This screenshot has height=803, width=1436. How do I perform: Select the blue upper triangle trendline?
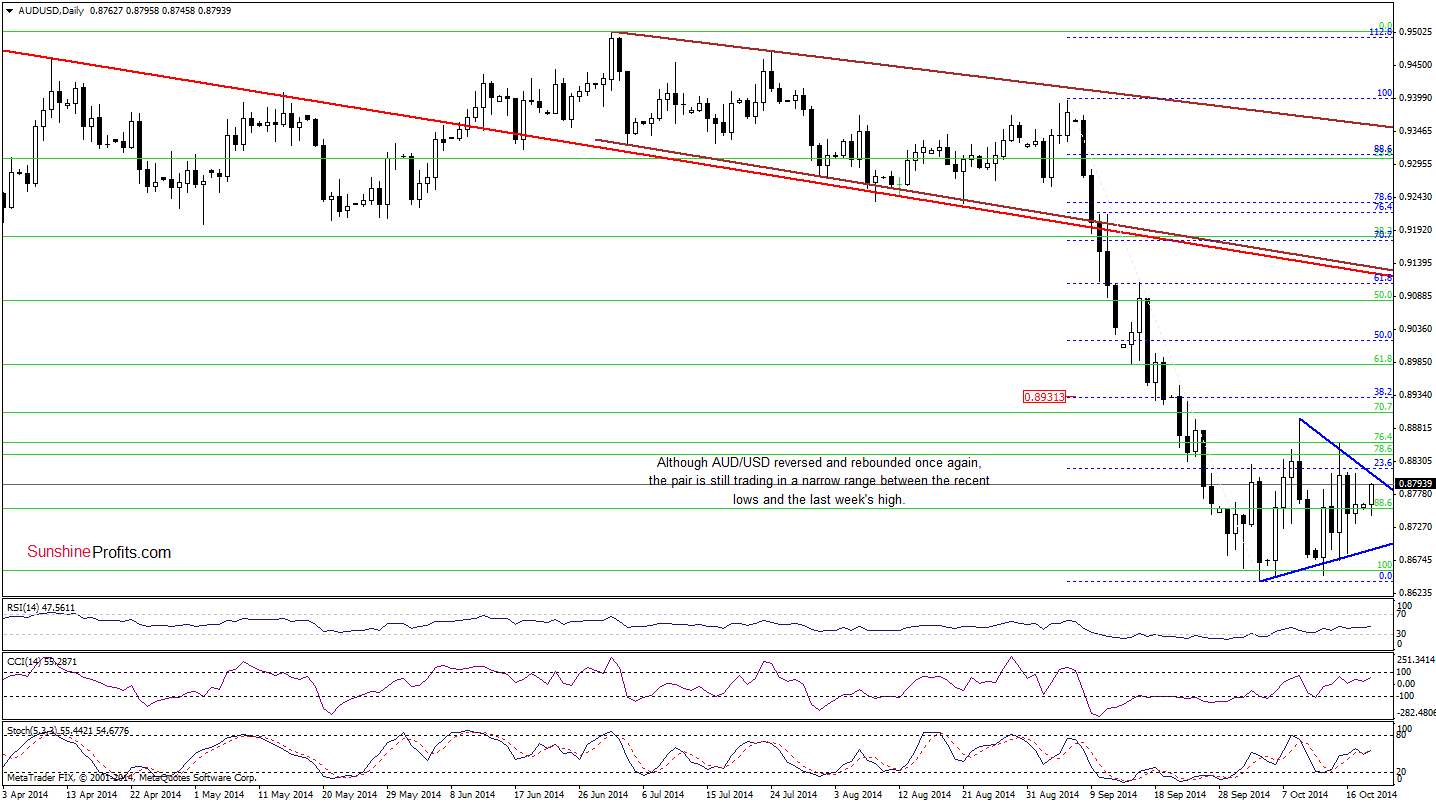point(1345,455)
